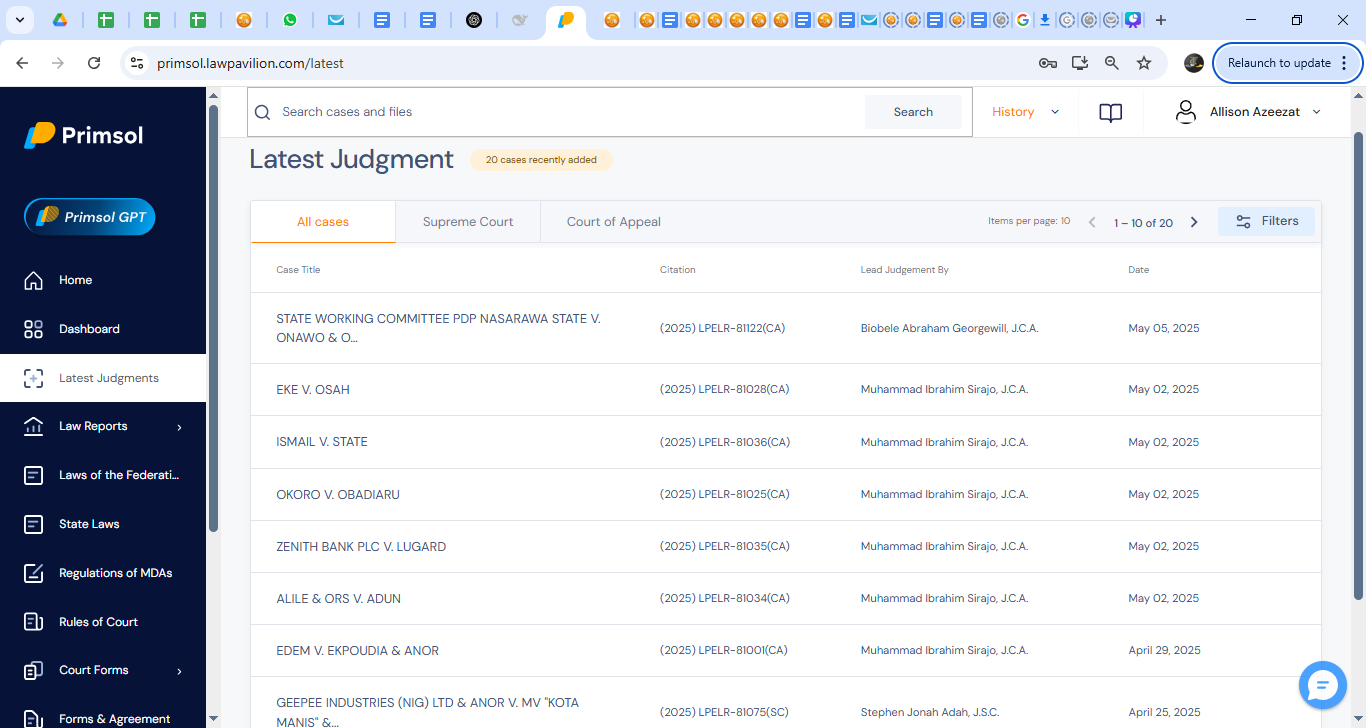Reload the page in Chrome
Image resolution: width=1366 pixels, height=728 pixels.
(94, 63)
